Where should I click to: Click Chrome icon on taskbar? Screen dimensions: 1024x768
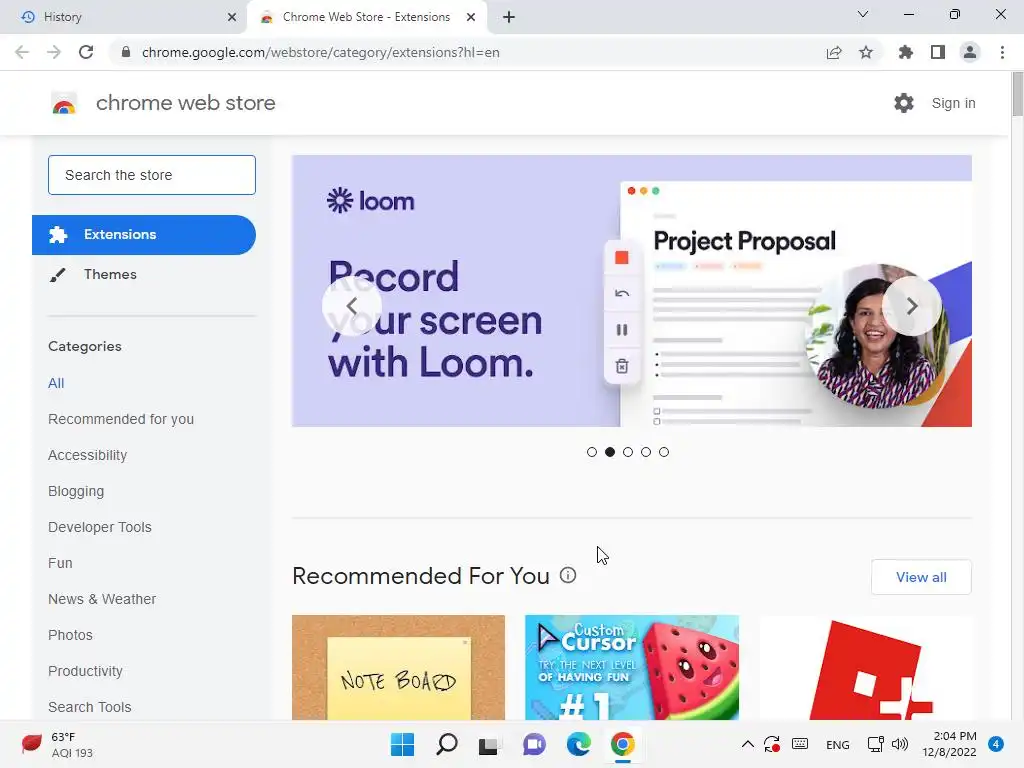622,744
